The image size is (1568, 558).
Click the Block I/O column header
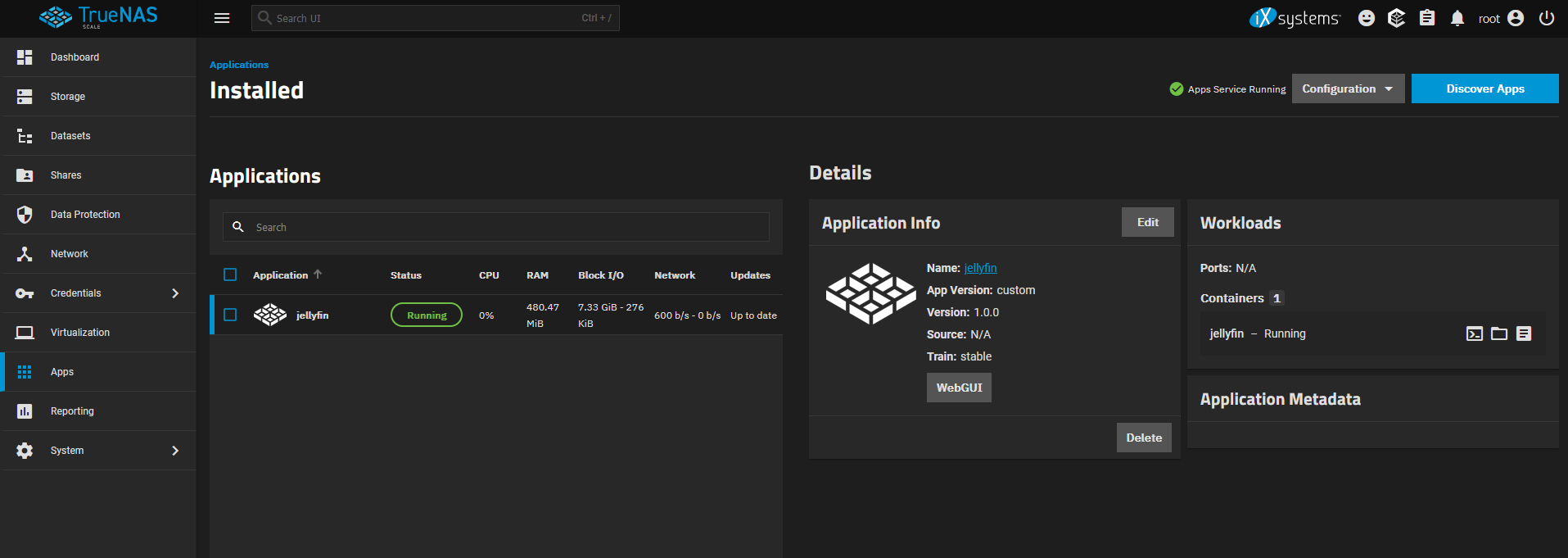pyautogui.click(x=601, y=275)
